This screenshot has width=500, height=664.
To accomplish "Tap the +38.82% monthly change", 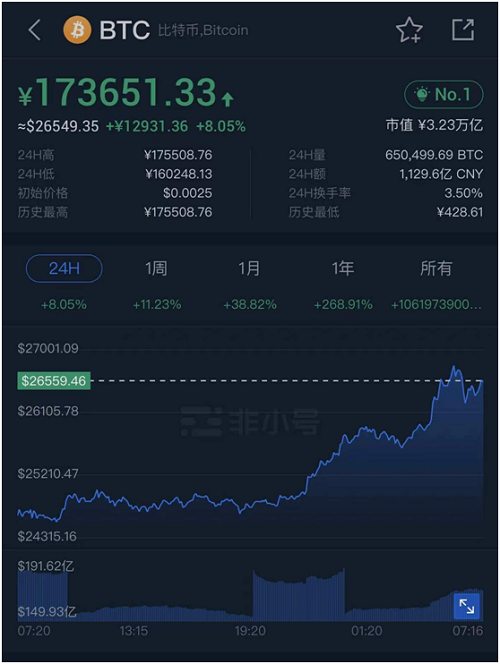I will [x=250, y=304].
